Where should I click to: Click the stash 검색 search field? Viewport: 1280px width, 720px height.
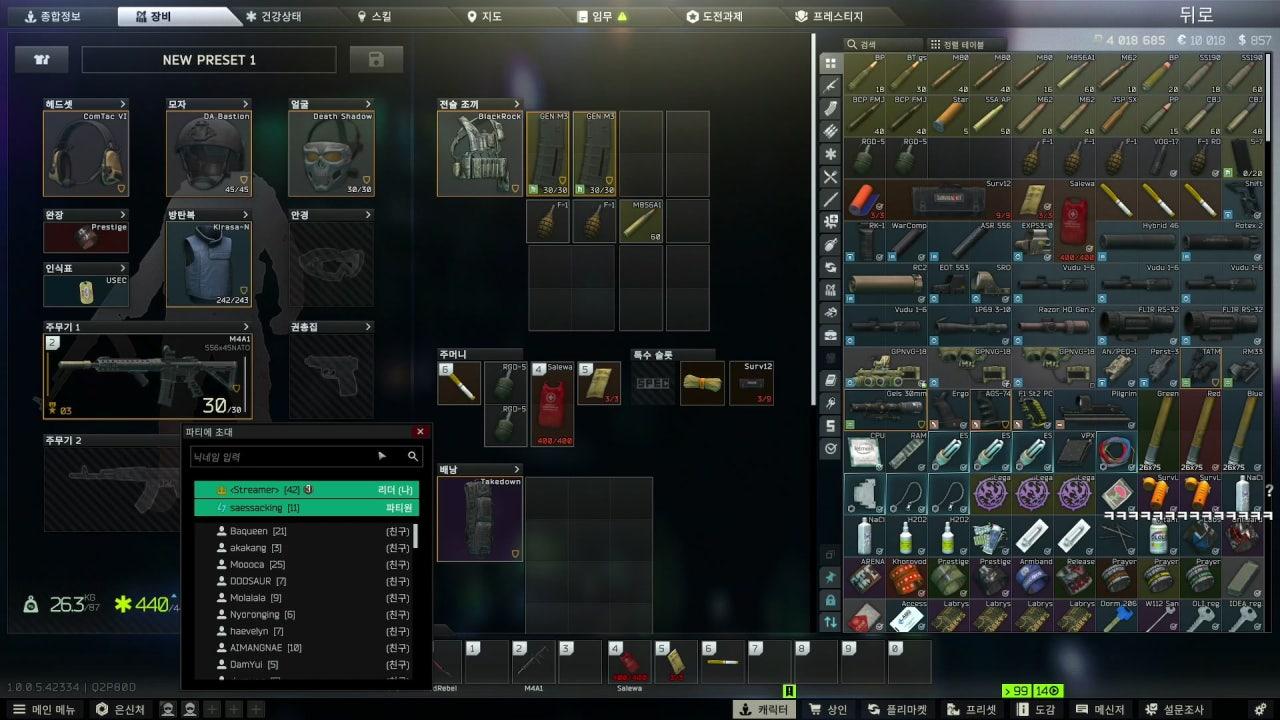pos(882,44)
